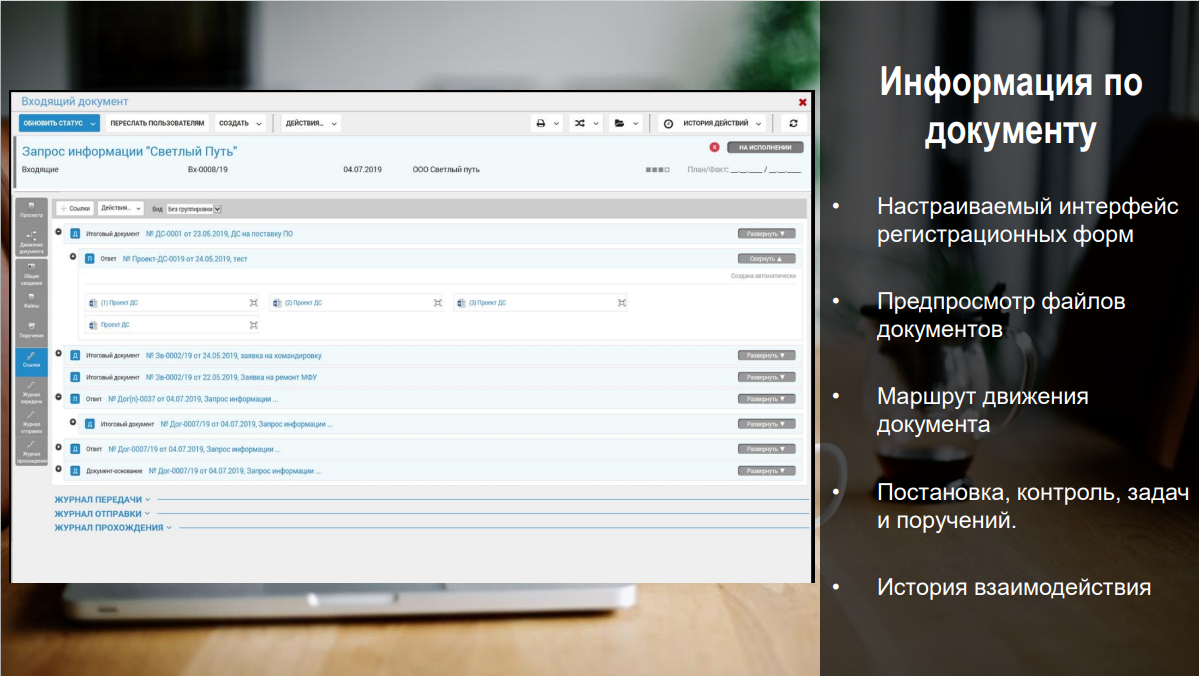
Task: Expand the ЖУРНАЛ ОТПРАВКИ section
Action: 102,514
